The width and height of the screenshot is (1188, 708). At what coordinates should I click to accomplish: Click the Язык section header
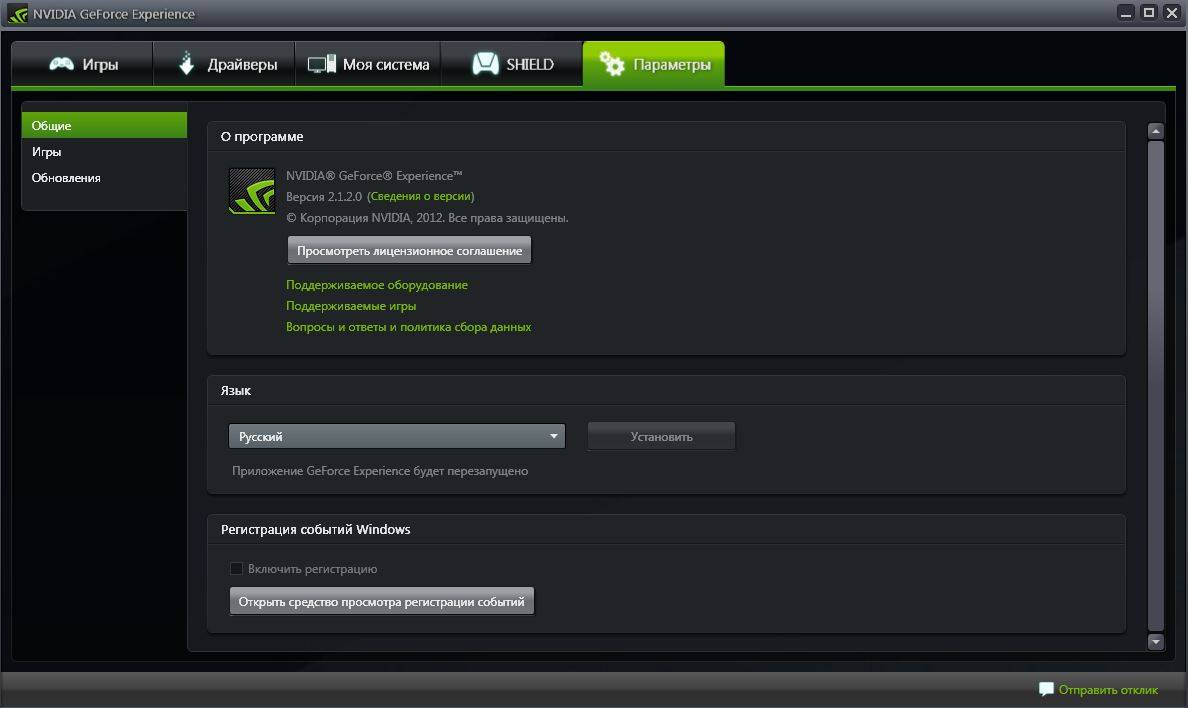(x=236, y=390)
